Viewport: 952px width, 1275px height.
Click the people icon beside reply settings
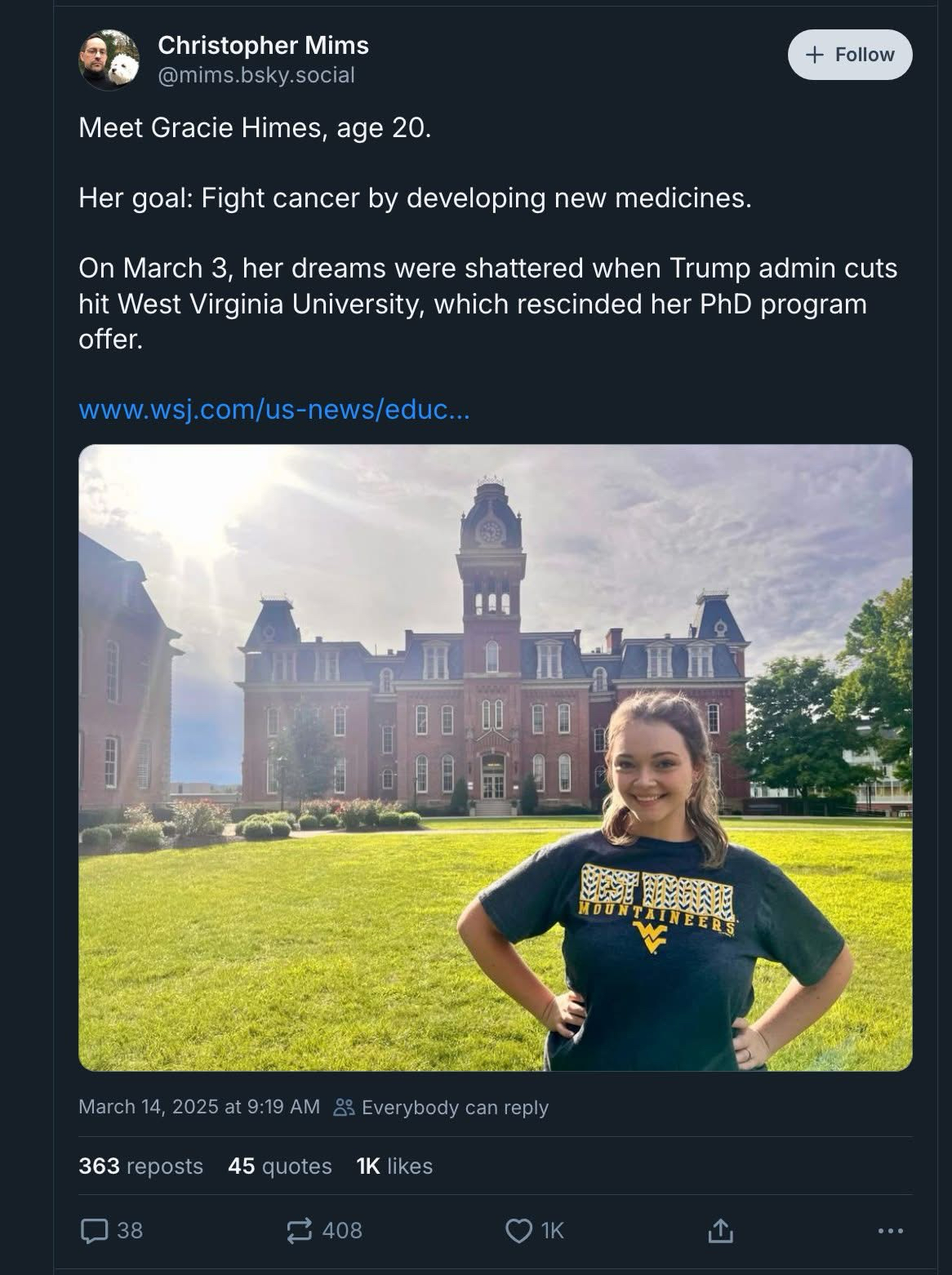[344, 1108]
